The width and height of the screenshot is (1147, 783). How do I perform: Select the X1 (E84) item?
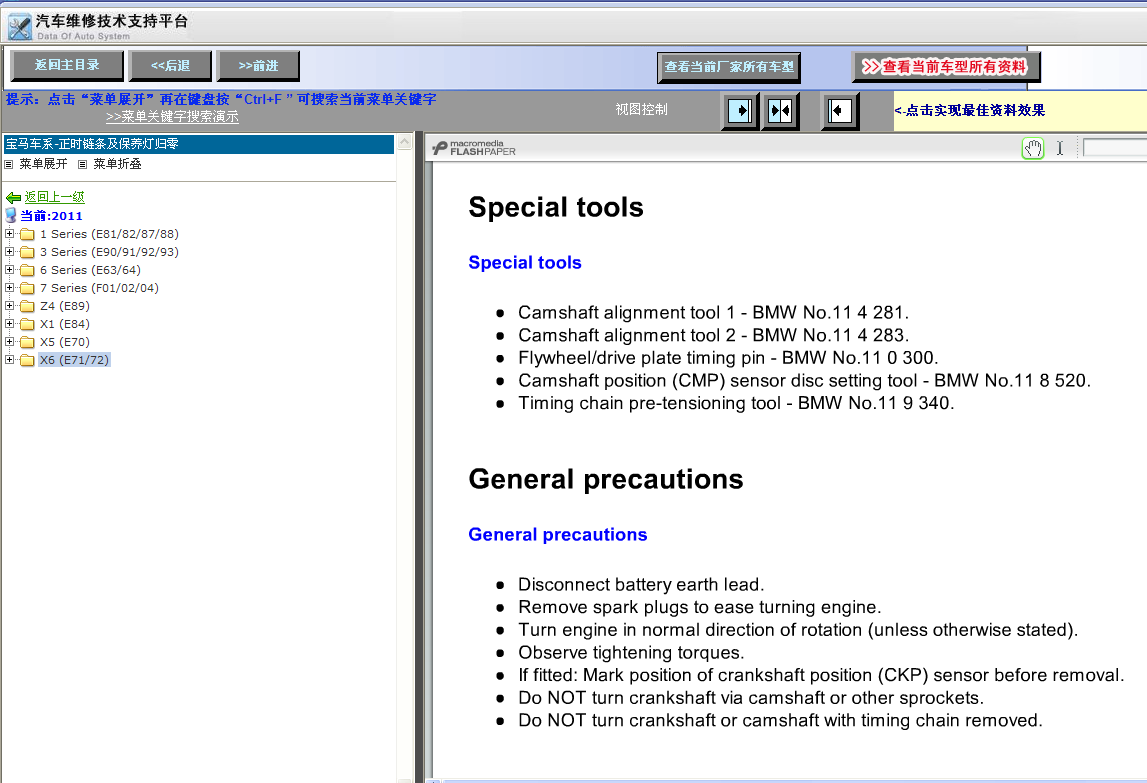(x=64, y=324)
